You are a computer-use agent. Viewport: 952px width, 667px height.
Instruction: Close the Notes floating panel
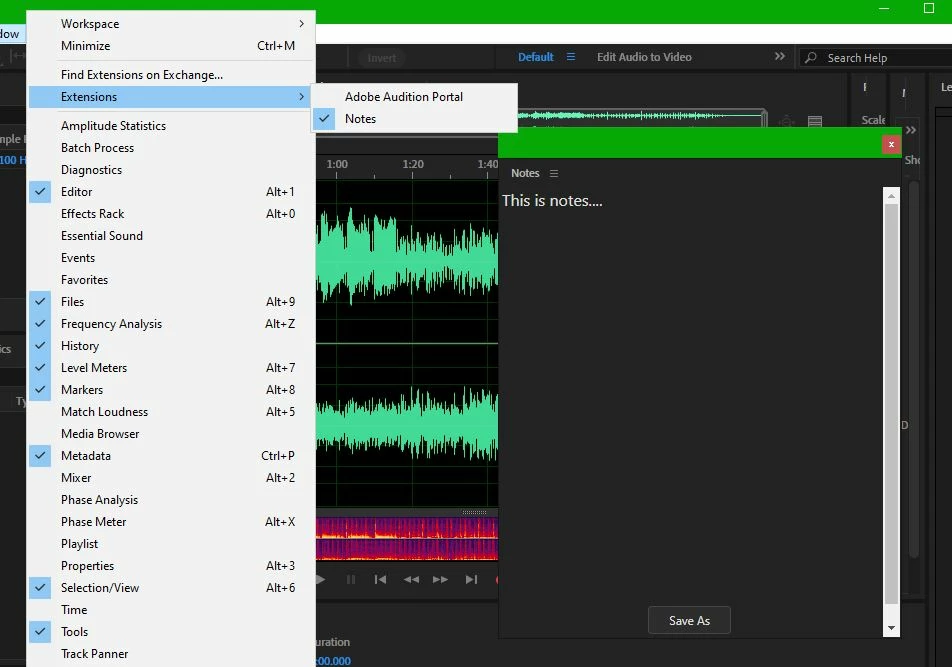tap(891, 144)
